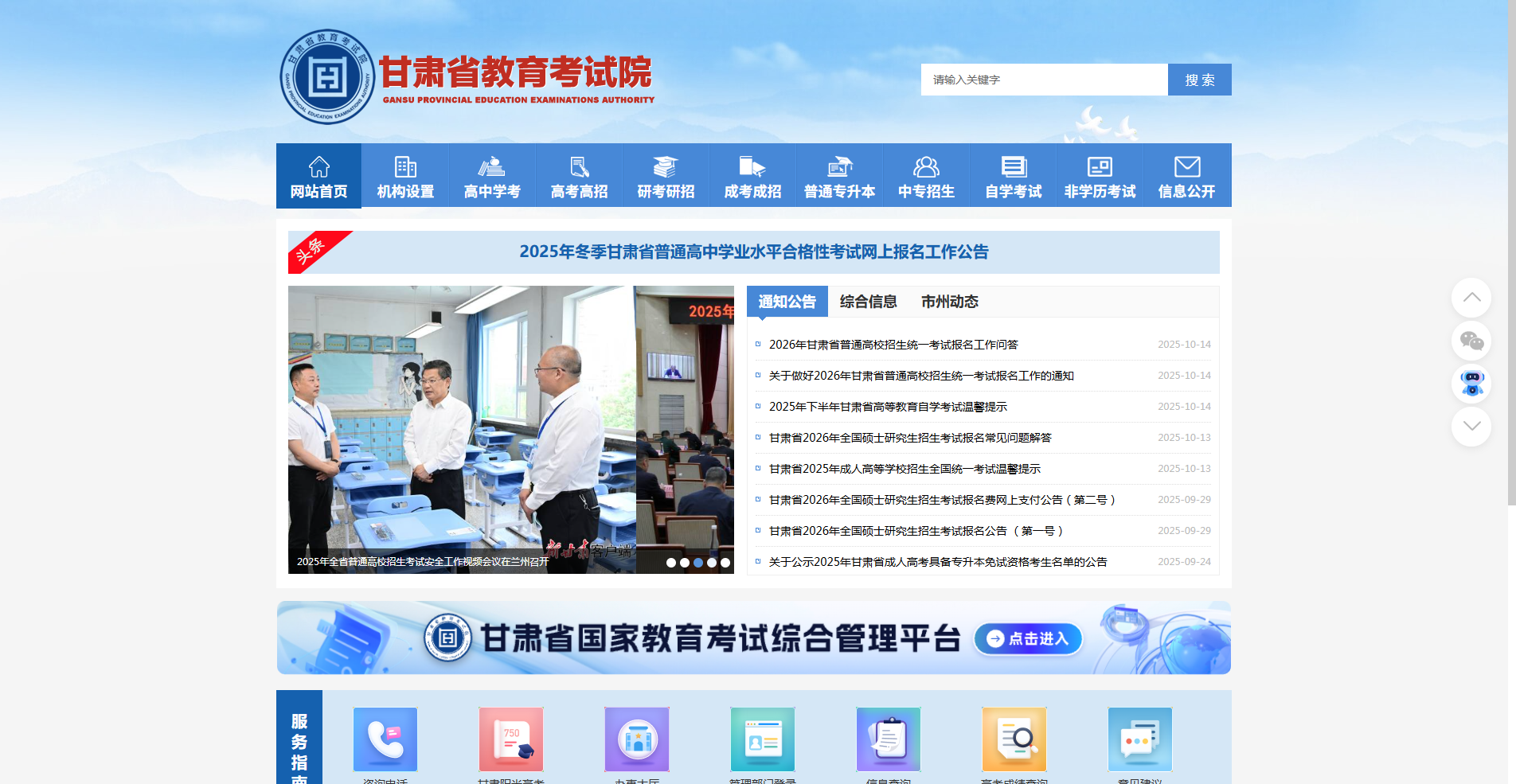Open the 信息查询 clipboard icon
Screen dimensions: 1516x784
(x=888, y=739)
